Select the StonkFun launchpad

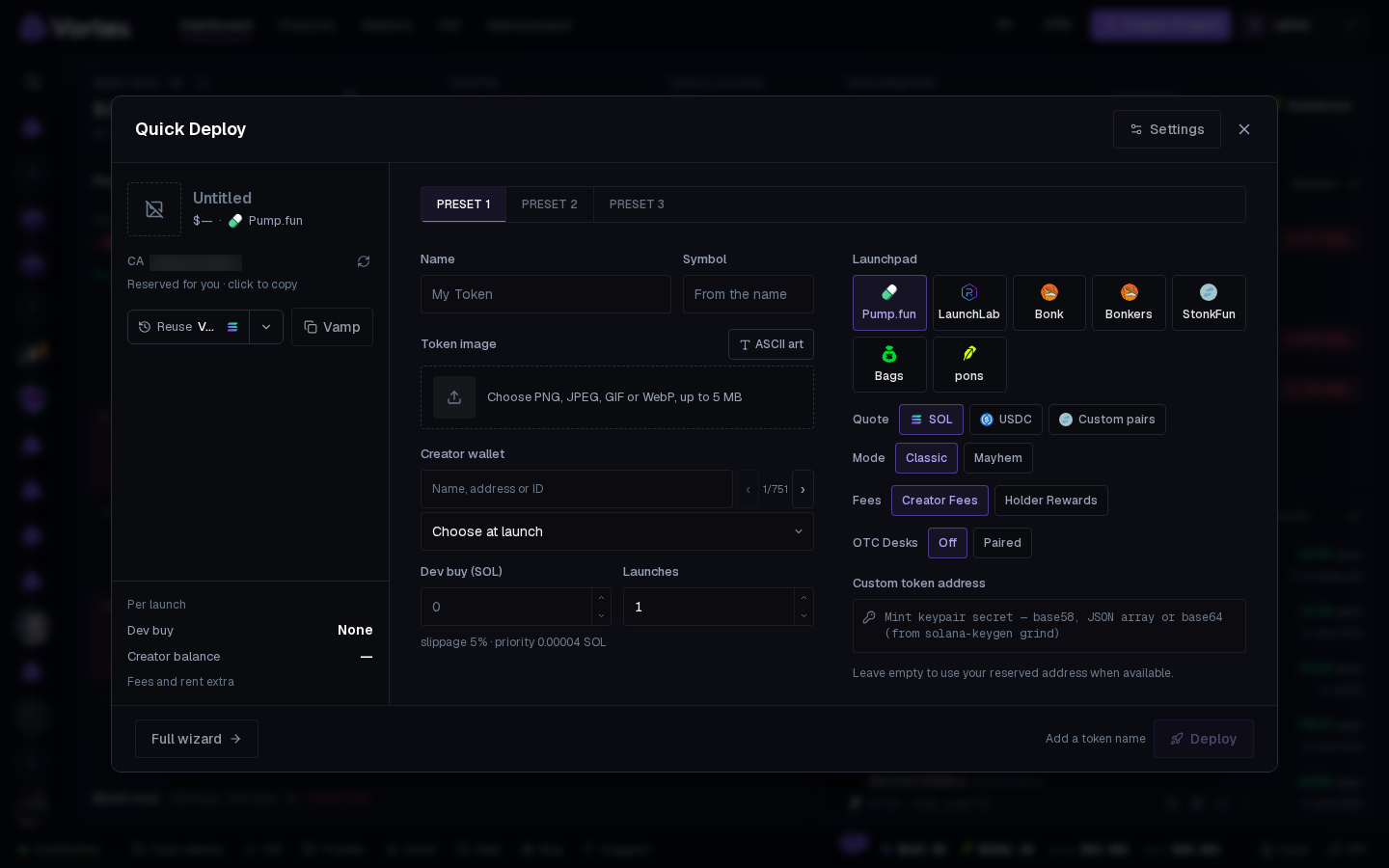1209,303
